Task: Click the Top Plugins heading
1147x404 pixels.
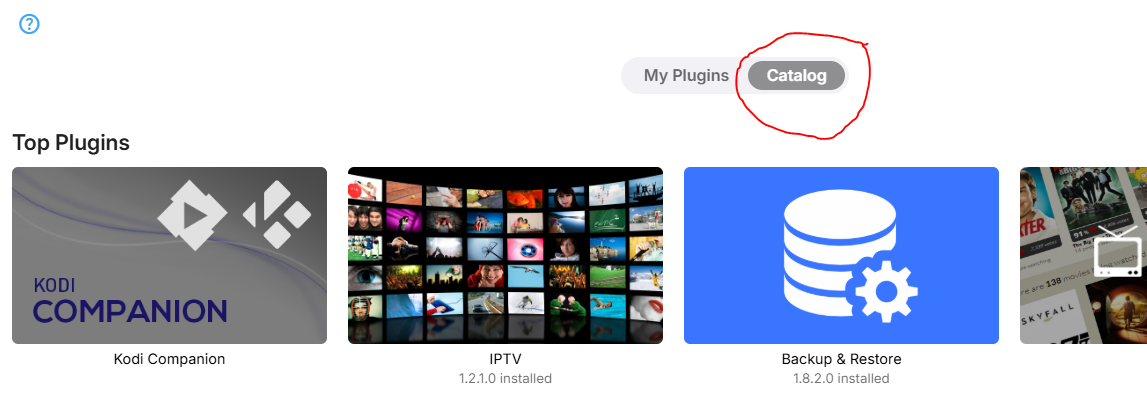Action: click(71, 142)
